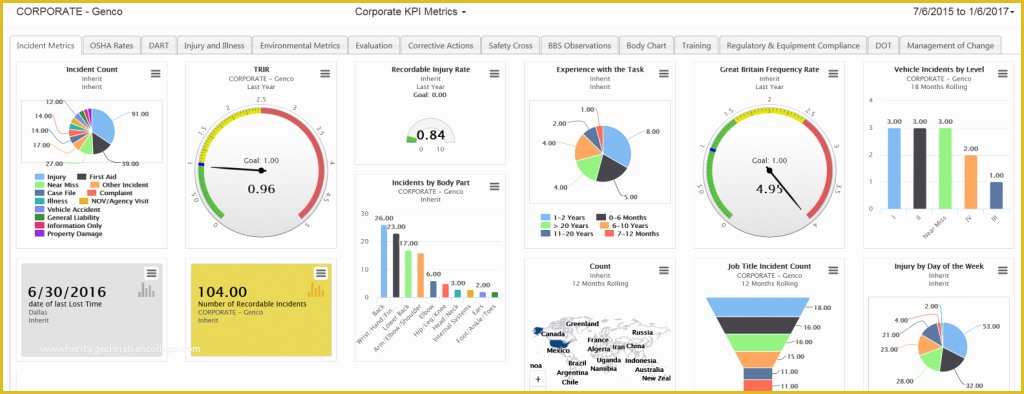This screenshot has width=1024, height=394.
Task: Toggle the 1-2 Years legend entry
Action: 563,217
